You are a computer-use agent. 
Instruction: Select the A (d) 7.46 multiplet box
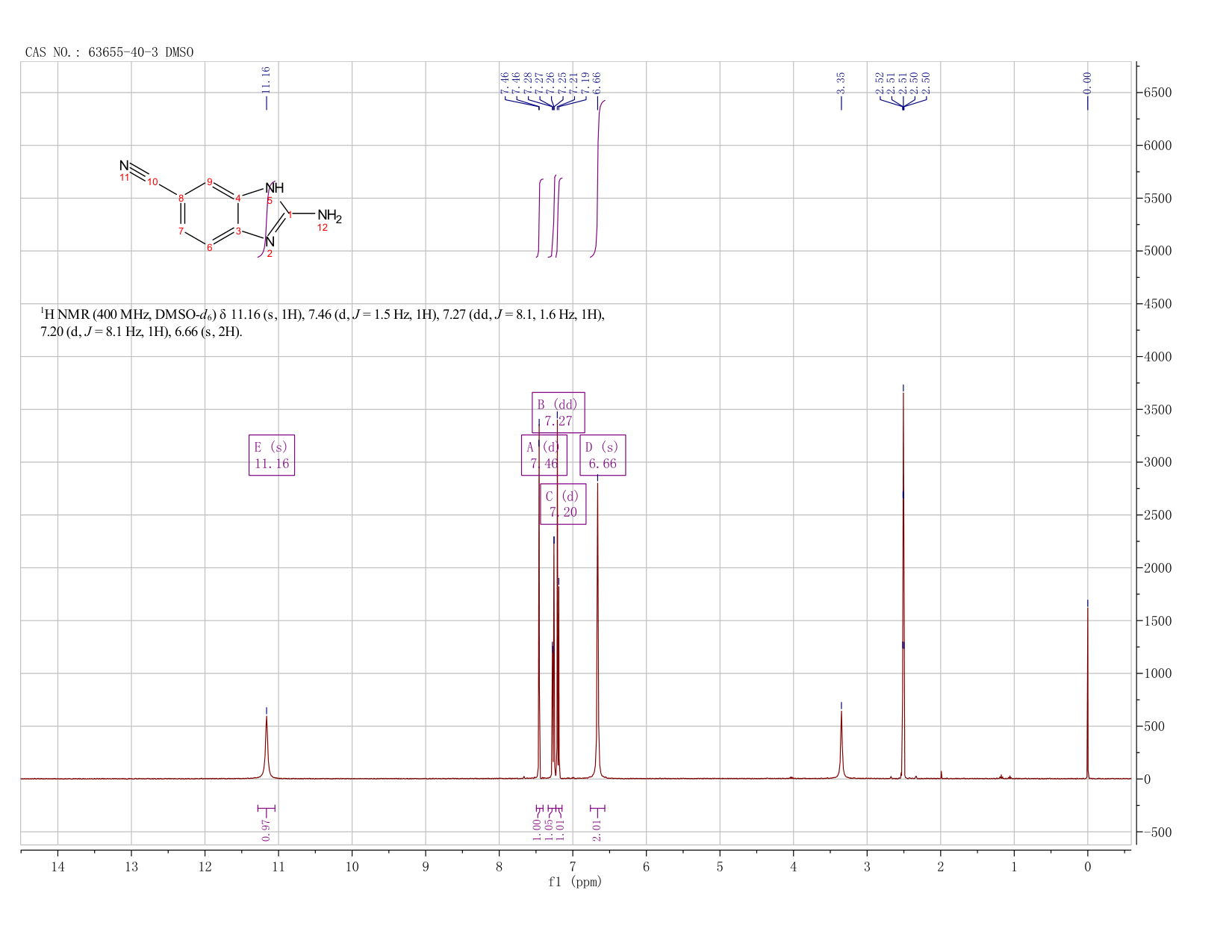pyautogui.click(x=544, y=455)
